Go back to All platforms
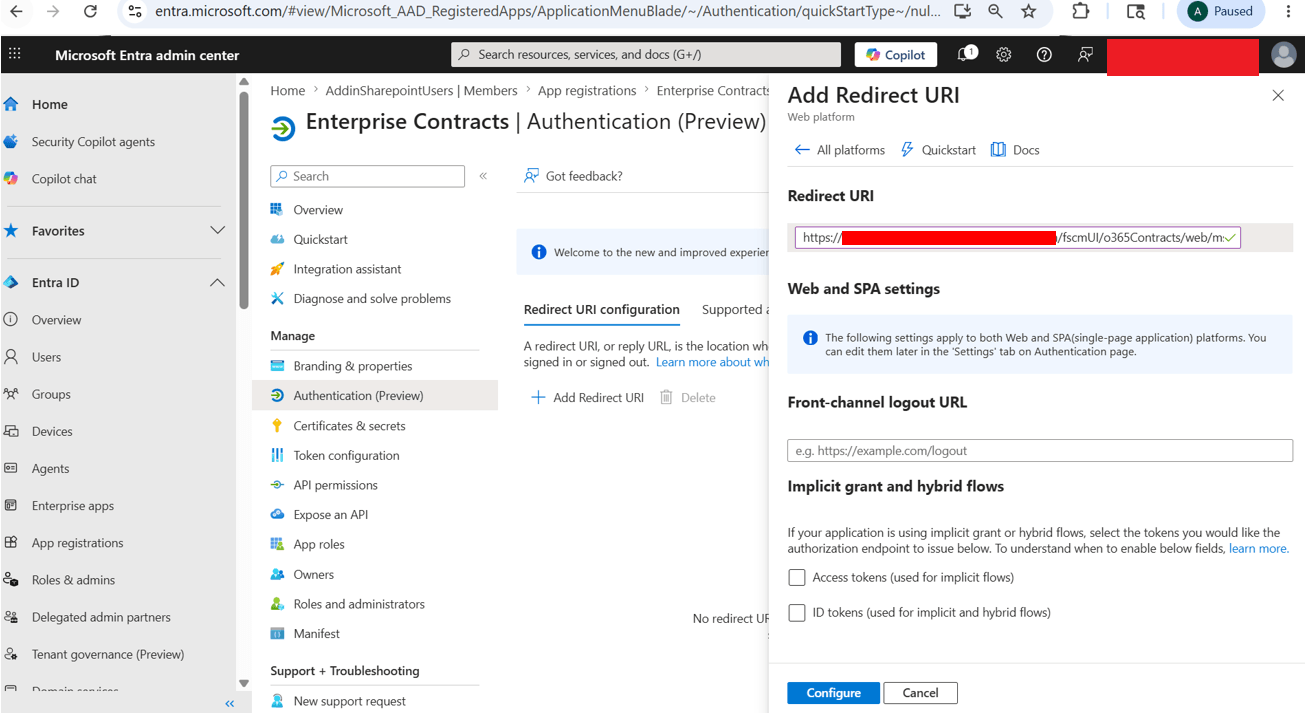 click(x=839, y=150)
